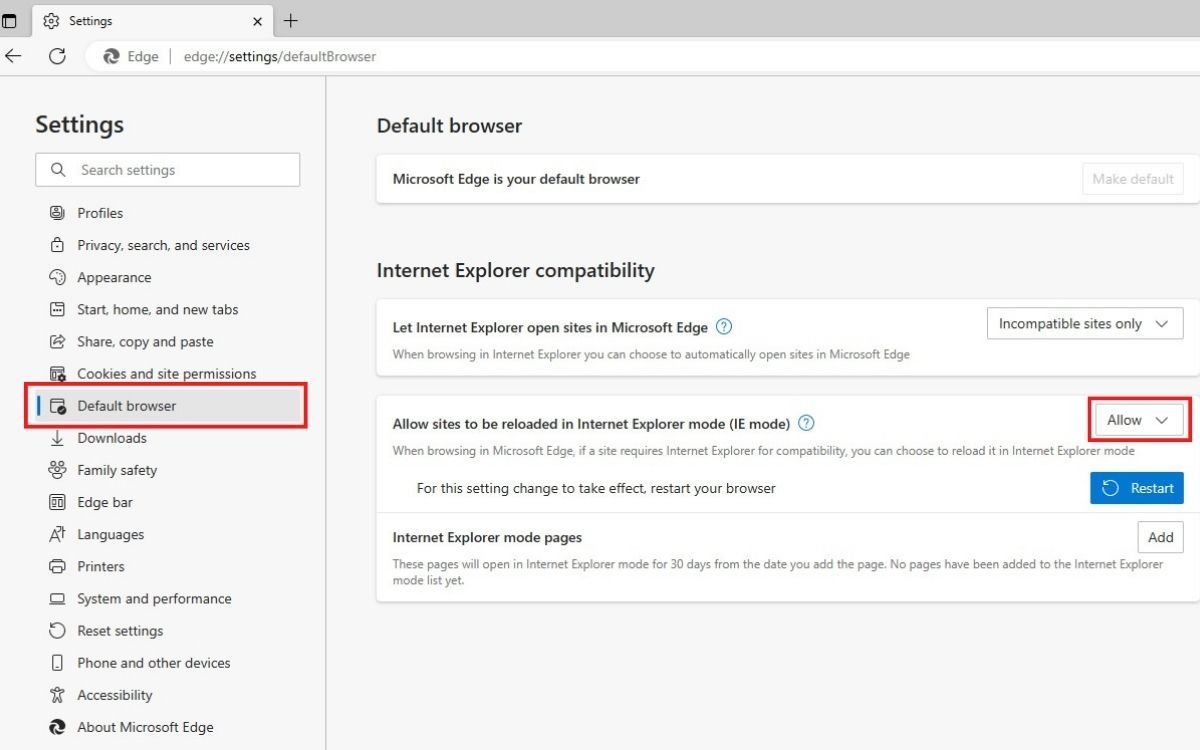Open the Accessibility settings section

point(115,694)
